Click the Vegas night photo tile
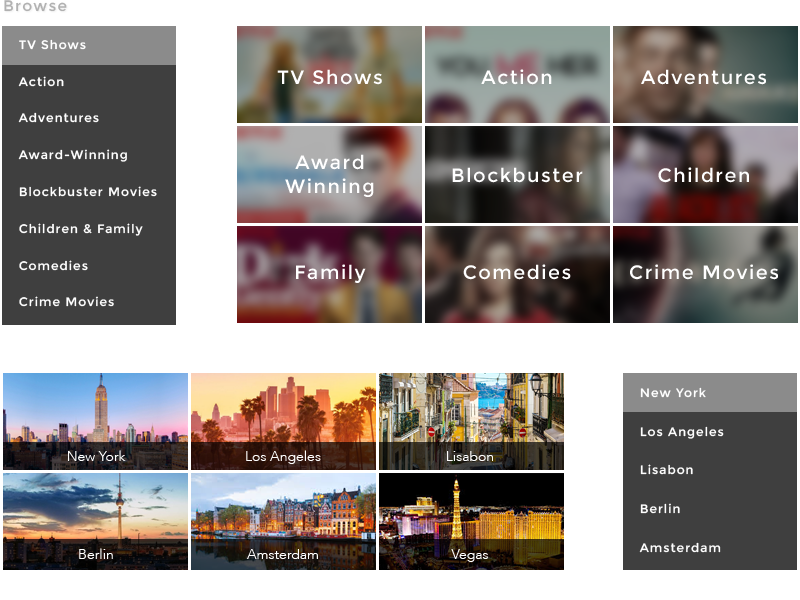The image size is (800, 600). [470, 521]
